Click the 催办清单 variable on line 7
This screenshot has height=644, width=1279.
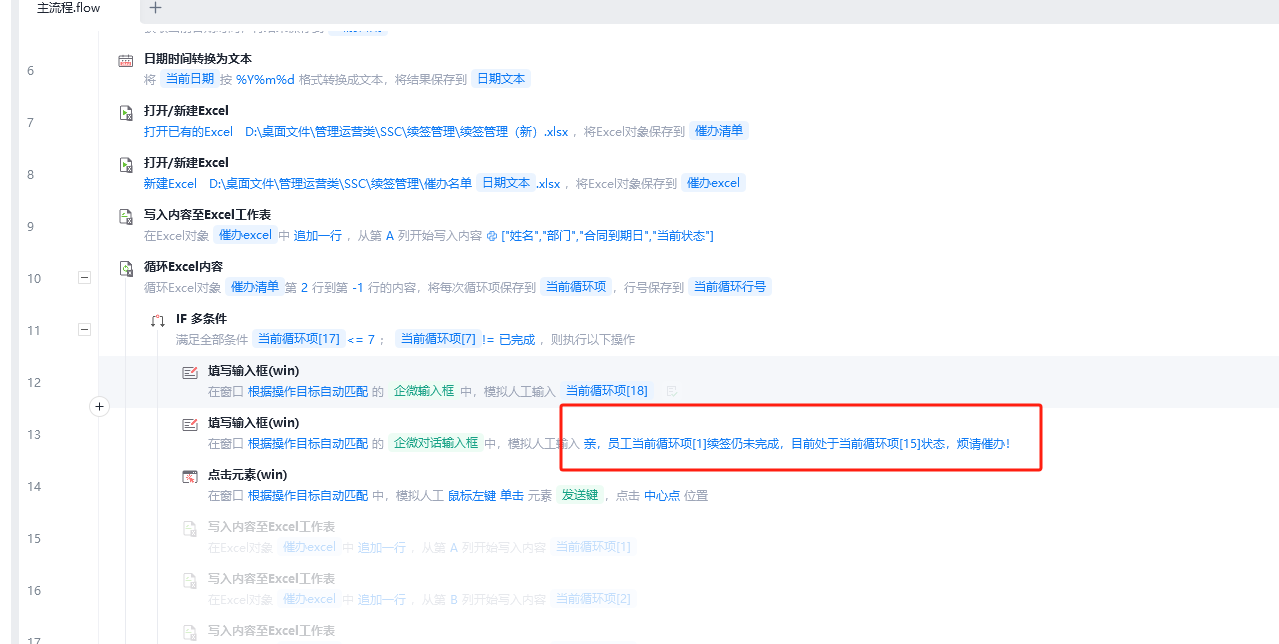[x=719, y=131]
